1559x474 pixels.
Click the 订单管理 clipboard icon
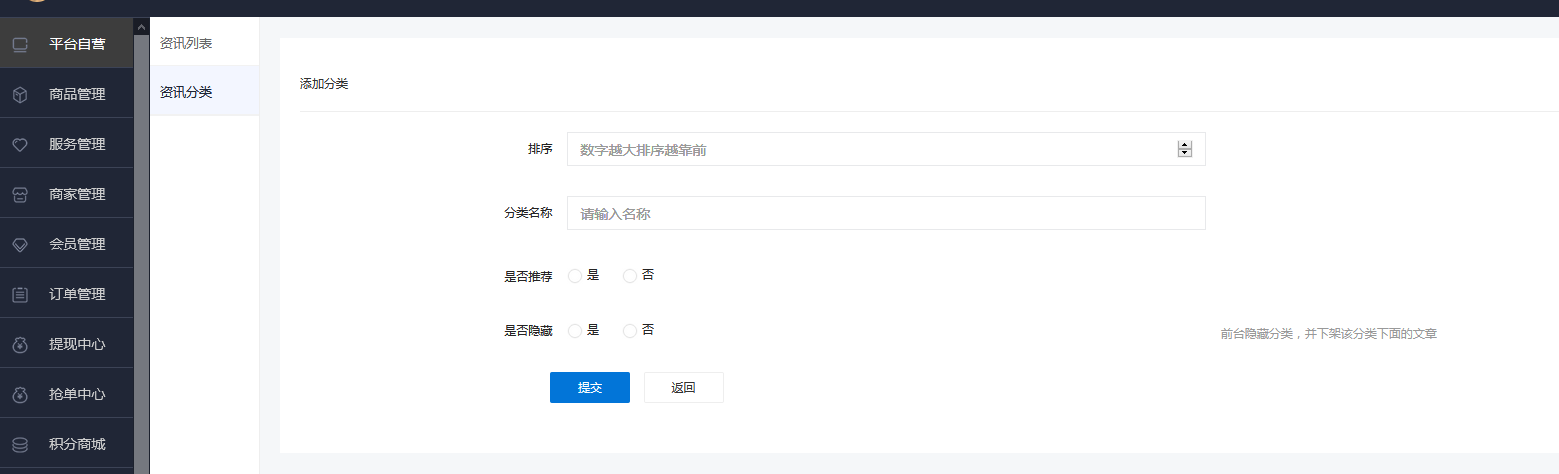coord(19,294)
